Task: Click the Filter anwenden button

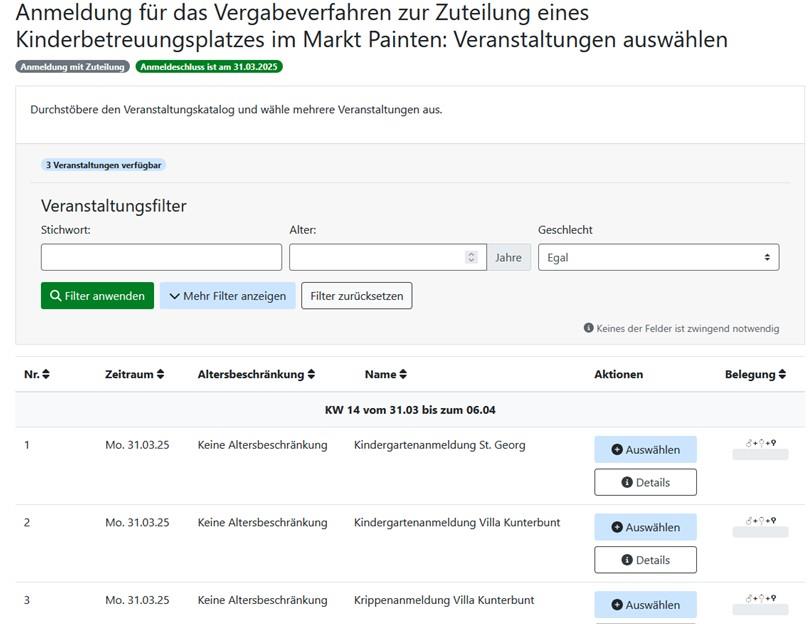Action: pyautogui.click(x=97, y=296)
